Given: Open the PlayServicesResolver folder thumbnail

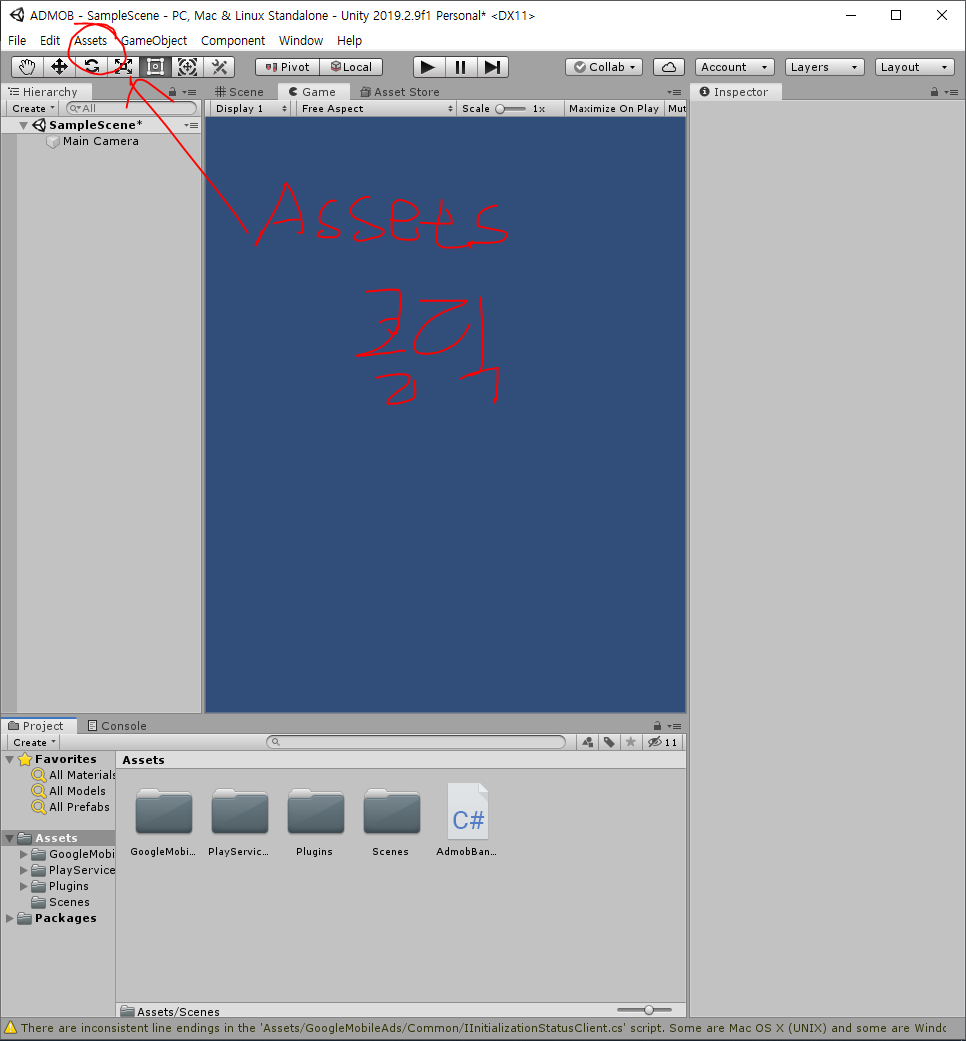Looking at the screenshot, I should pos(240,812).
